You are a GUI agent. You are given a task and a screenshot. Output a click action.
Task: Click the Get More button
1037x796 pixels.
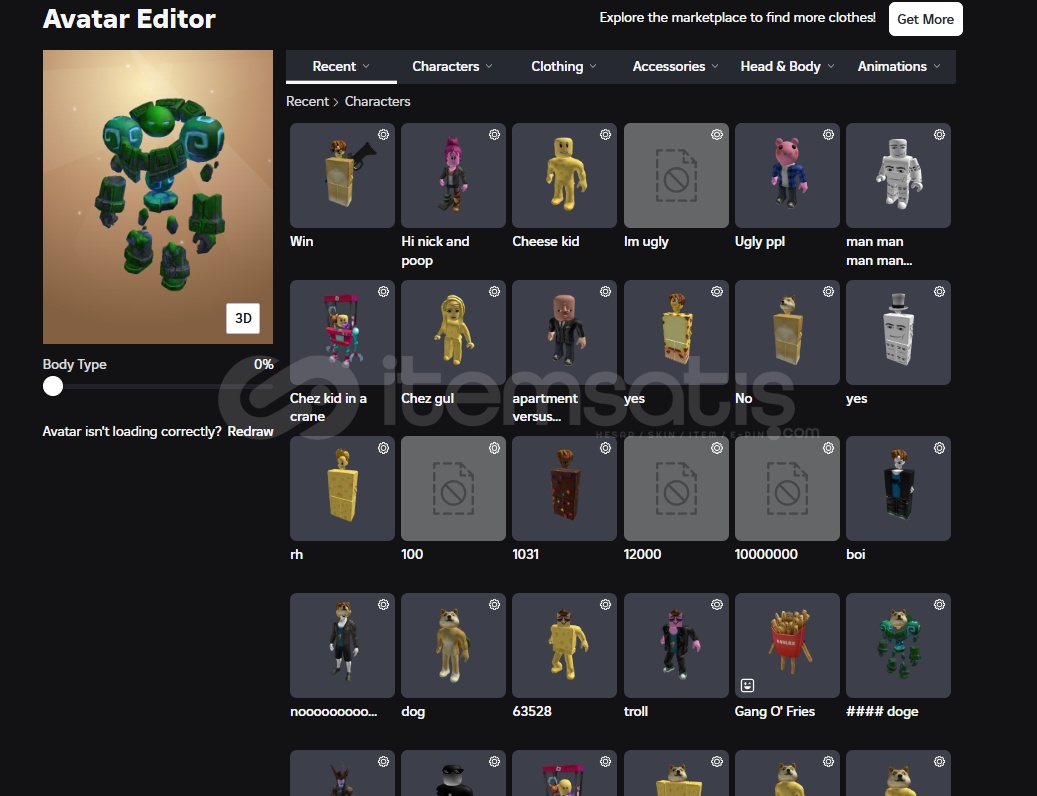click(925, 19)
